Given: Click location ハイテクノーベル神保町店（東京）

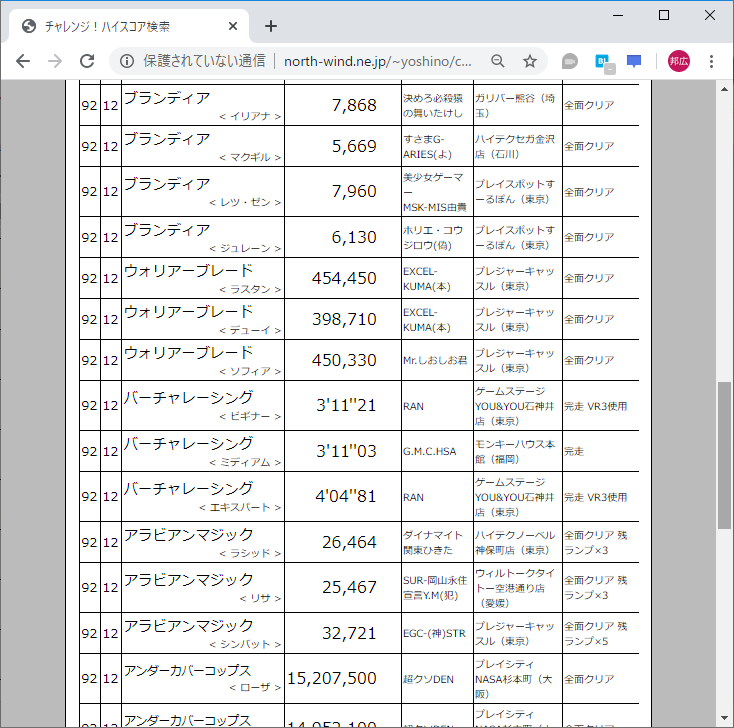Looking at the screenshot, I should (x=515, y=542).
